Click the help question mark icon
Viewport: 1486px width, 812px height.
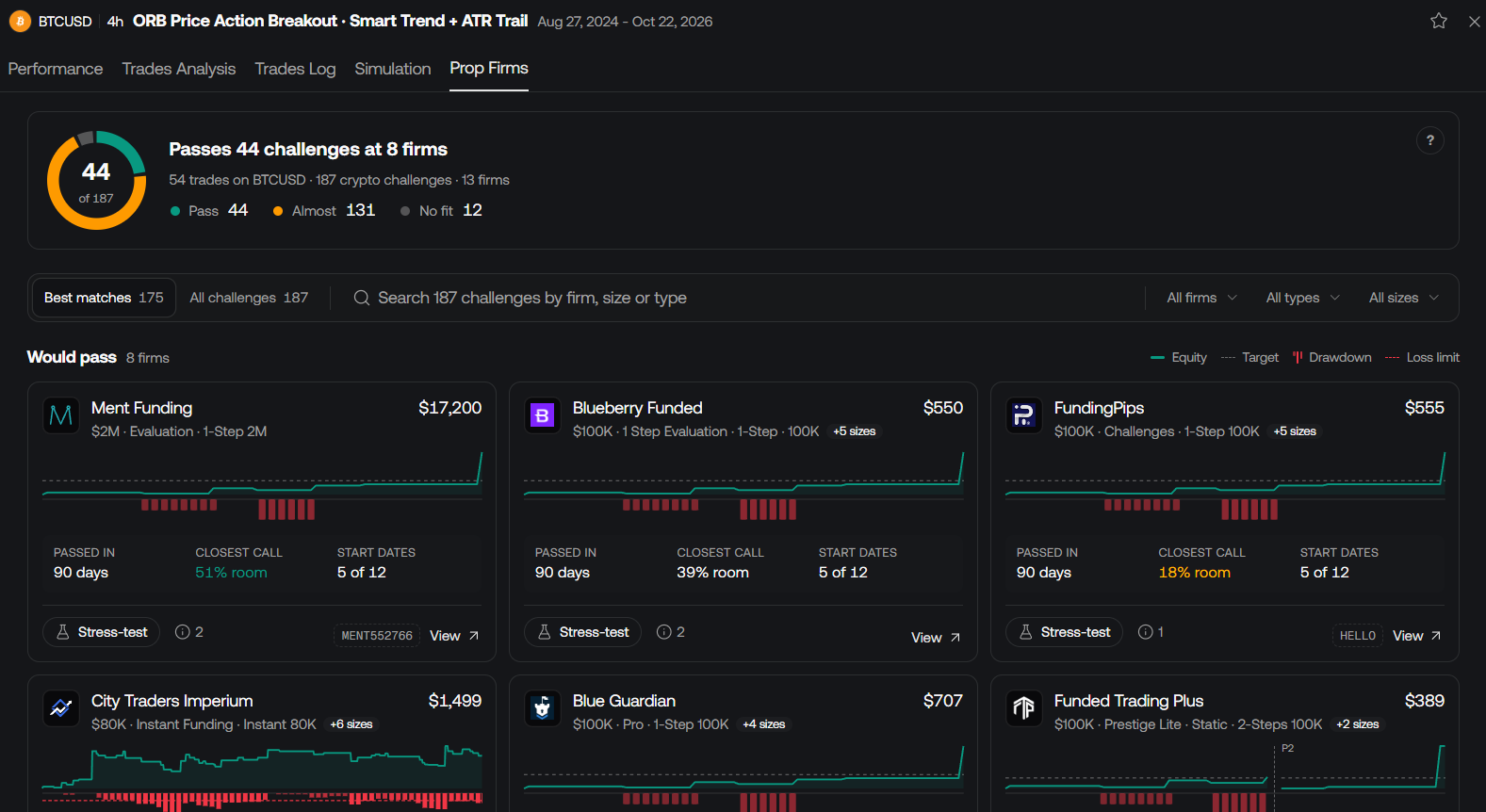click(x=1430, y=140)
